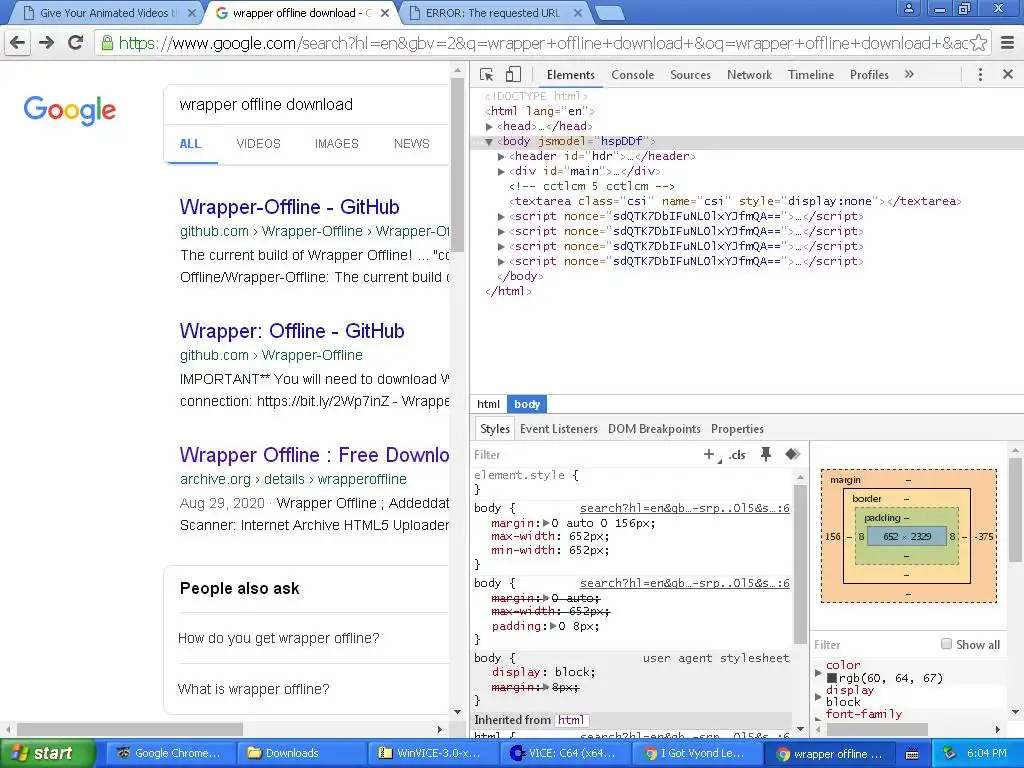Expand How do you get wrapper offline
Image resolution: width=1024 pixels, height=768 pixels.
click(x=279, y=638)
